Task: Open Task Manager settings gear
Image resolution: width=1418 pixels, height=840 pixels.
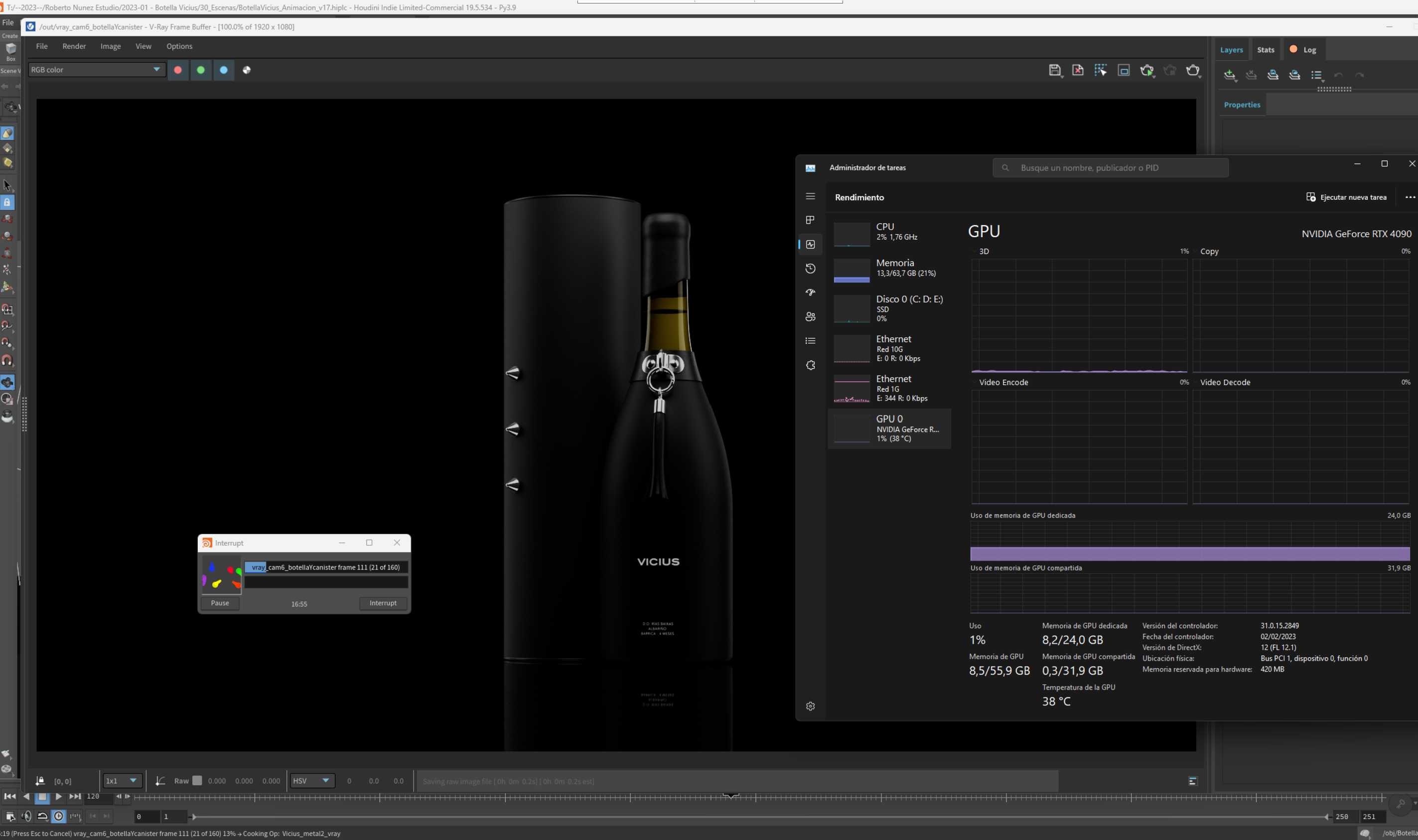Action: coord(810,706)
